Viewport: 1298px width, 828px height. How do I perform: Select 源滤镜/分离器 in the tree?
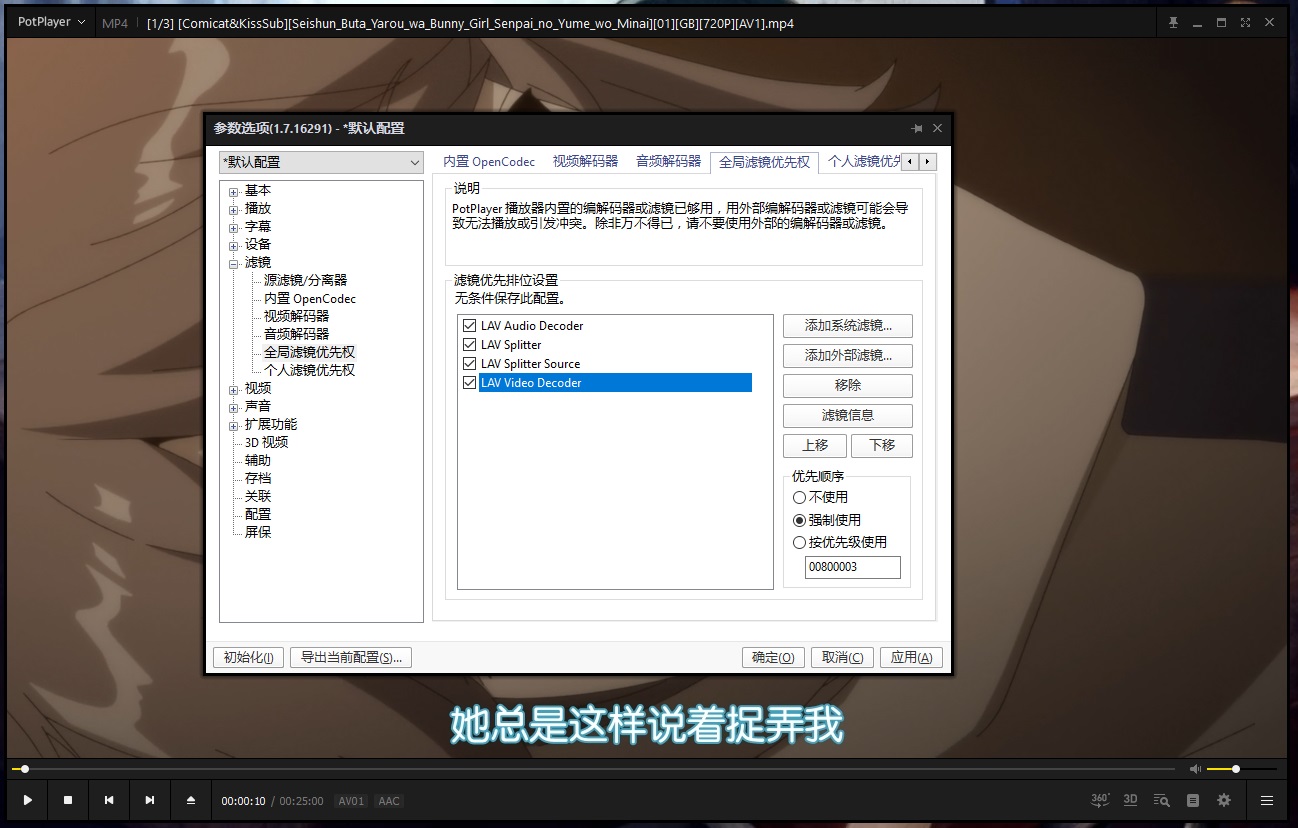pos(305,281)
